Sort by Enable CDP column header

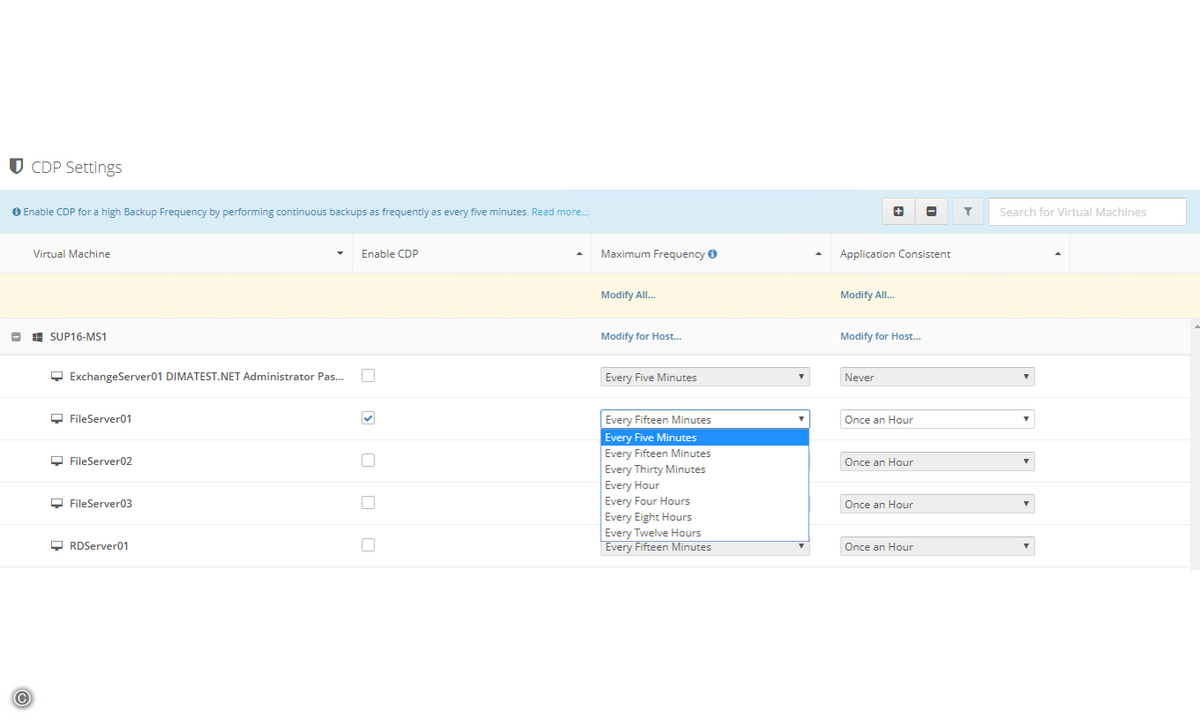click(x=390, y=254)
